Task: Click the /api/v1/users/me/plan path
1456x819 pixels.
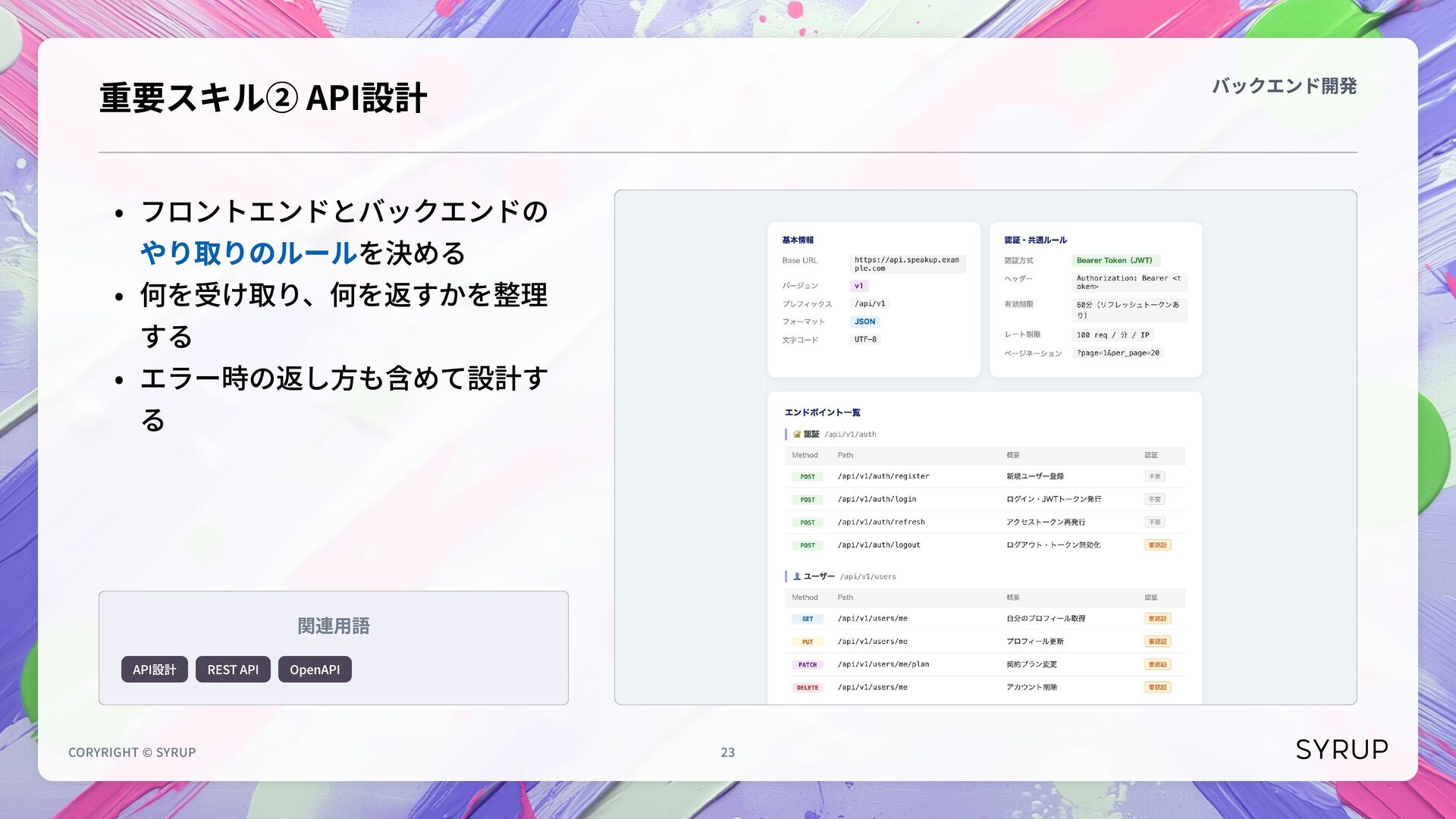Action: pos(883,664)
